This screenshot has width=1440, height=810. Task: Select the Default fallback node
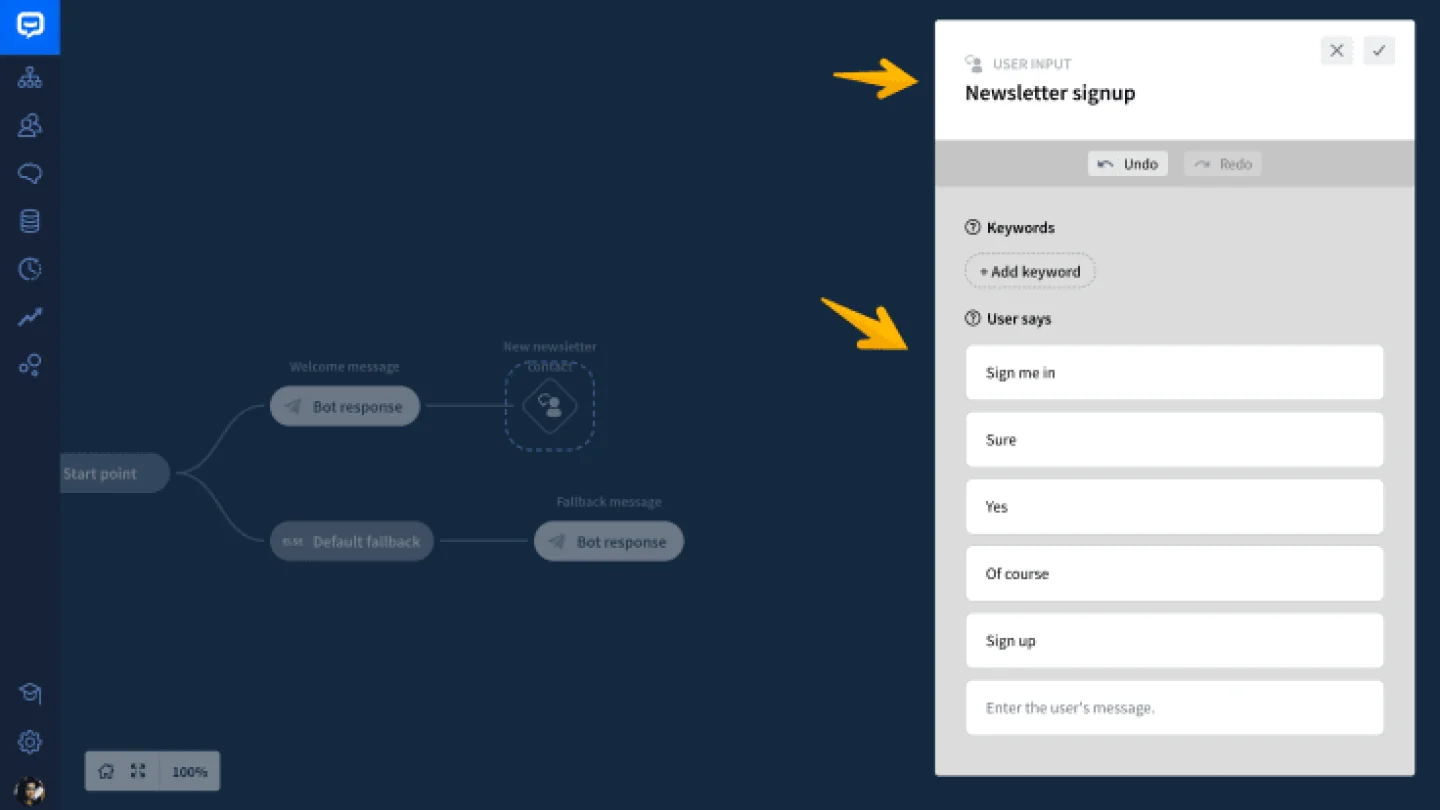(x=352, y=541)
